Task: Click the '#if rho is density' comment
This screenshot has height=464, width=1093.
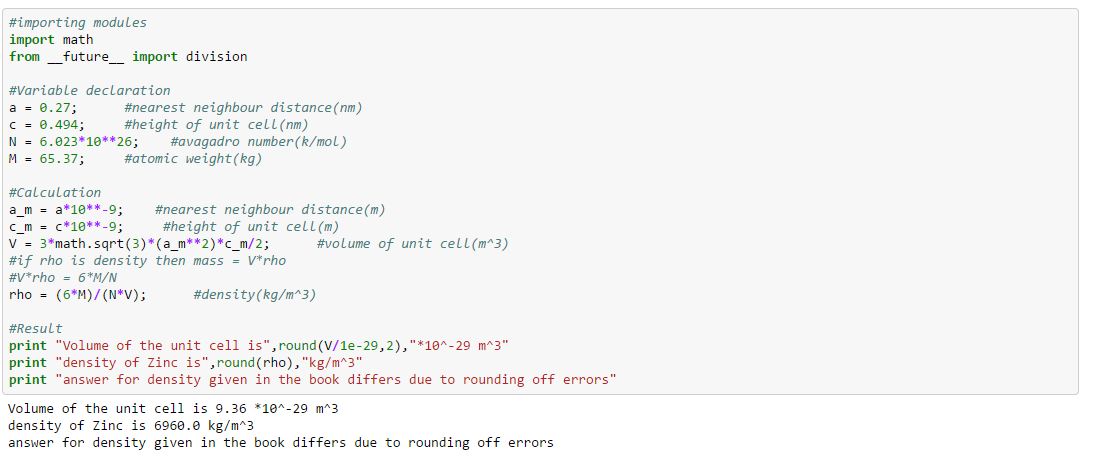Action: coord(147,261)
